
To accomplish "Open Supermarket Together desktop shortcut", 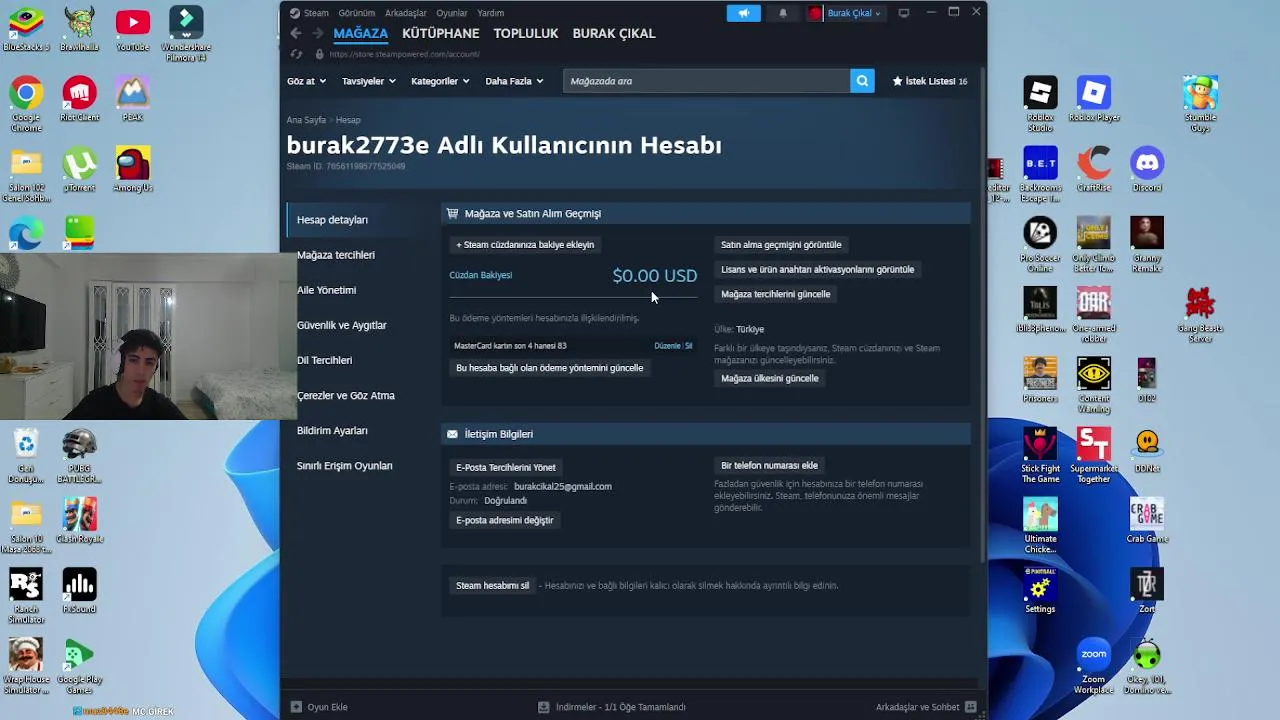I will (x=1094, y=455).
